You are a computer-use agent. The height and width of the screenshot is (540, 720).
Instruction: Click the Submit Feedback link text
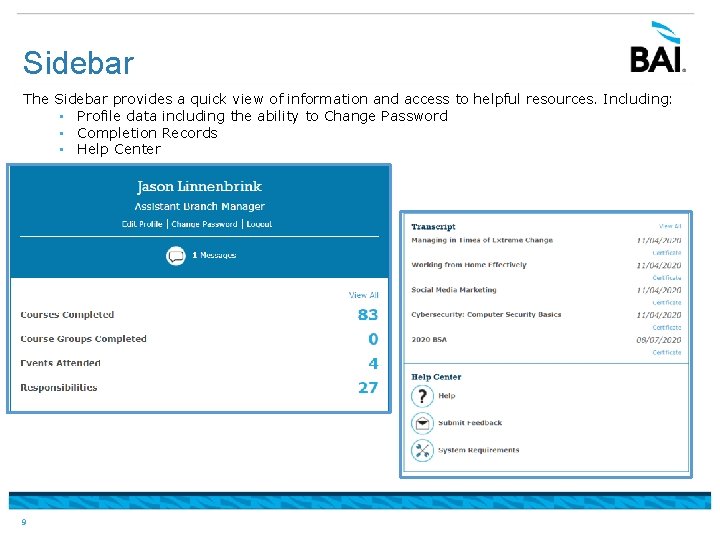[x=470, y=423]
